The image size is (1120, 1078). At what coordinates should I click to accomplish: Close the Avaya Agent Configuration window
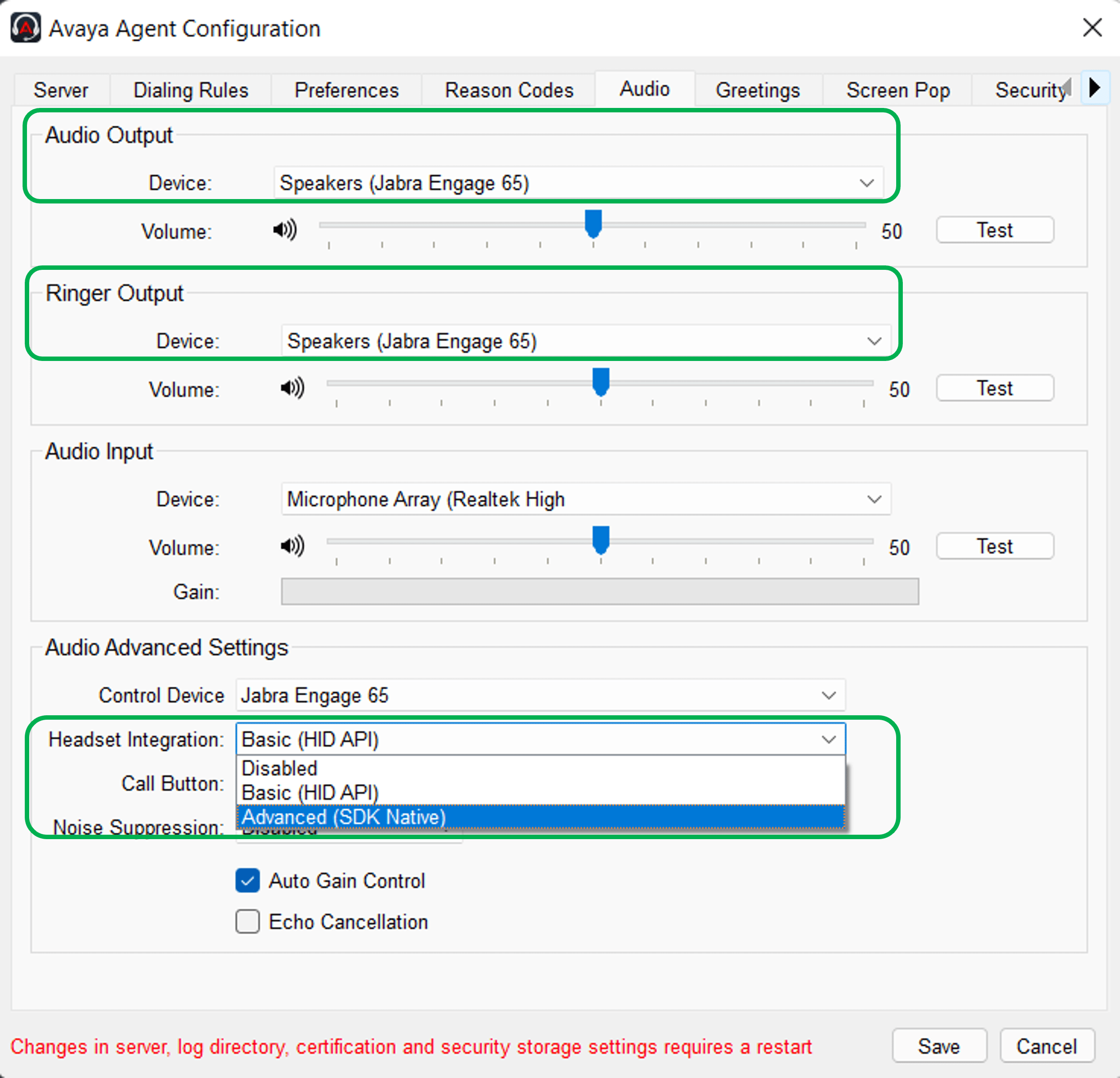click(x=1092, y=27)
